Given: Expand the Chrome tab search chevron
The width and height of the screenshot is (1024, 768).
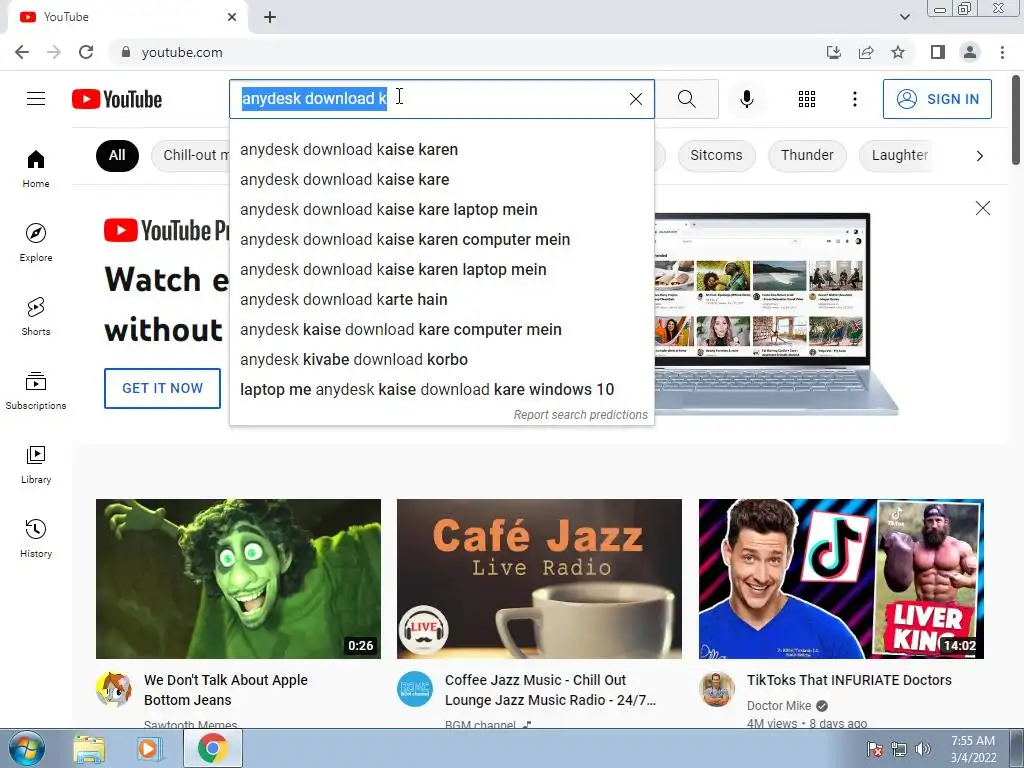Looking at the screenshot, I should coord(904,17).
